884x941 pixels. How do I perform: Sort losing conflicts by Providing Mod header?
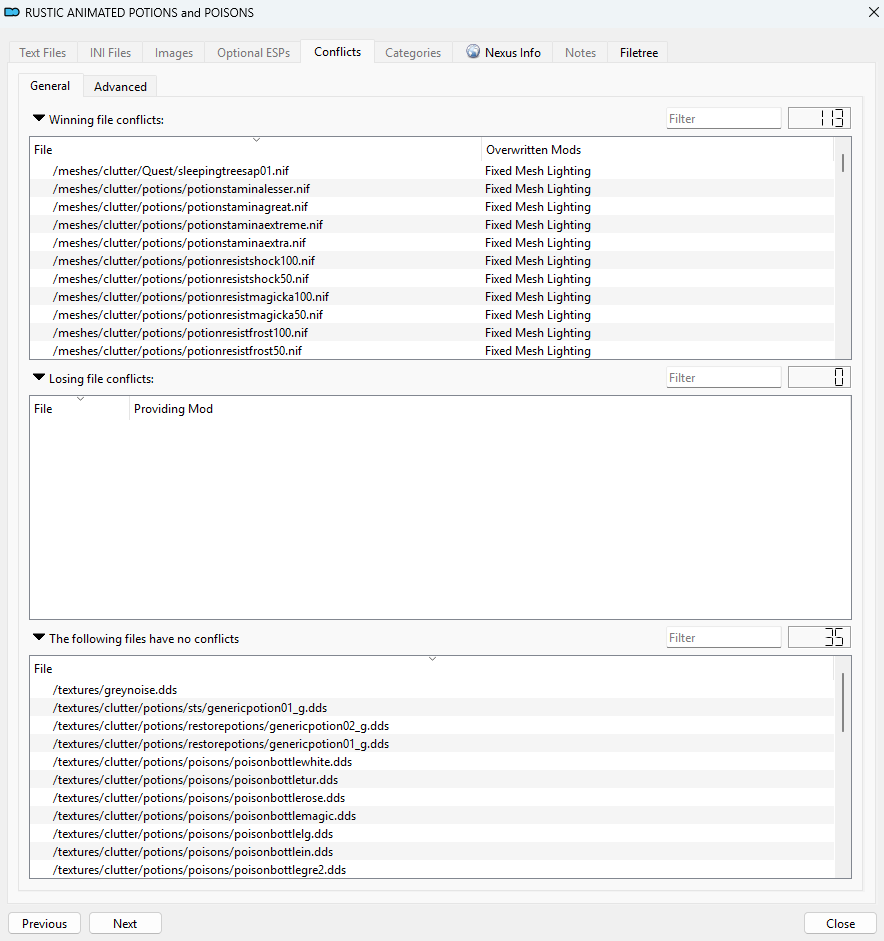173,409
